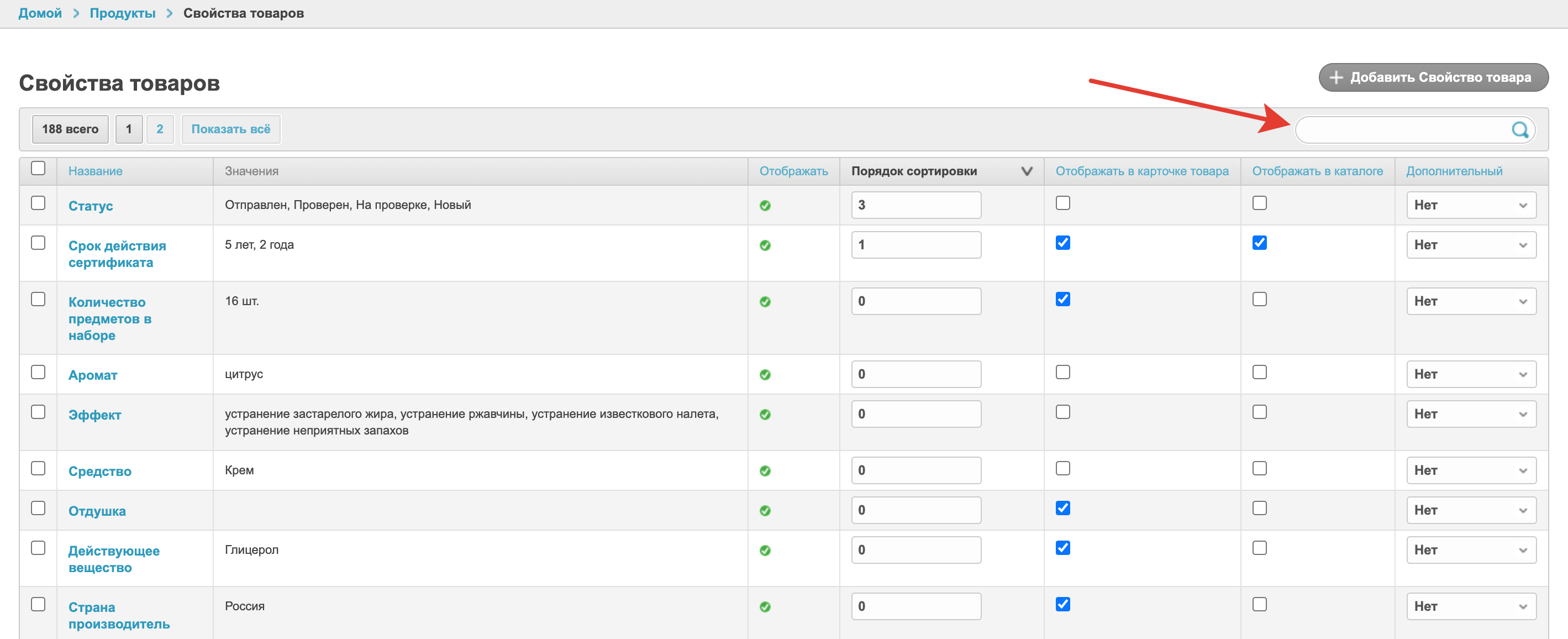1568x639 pixels.
Task: Click sort order field in Аромат row
Action: [915, 374]
